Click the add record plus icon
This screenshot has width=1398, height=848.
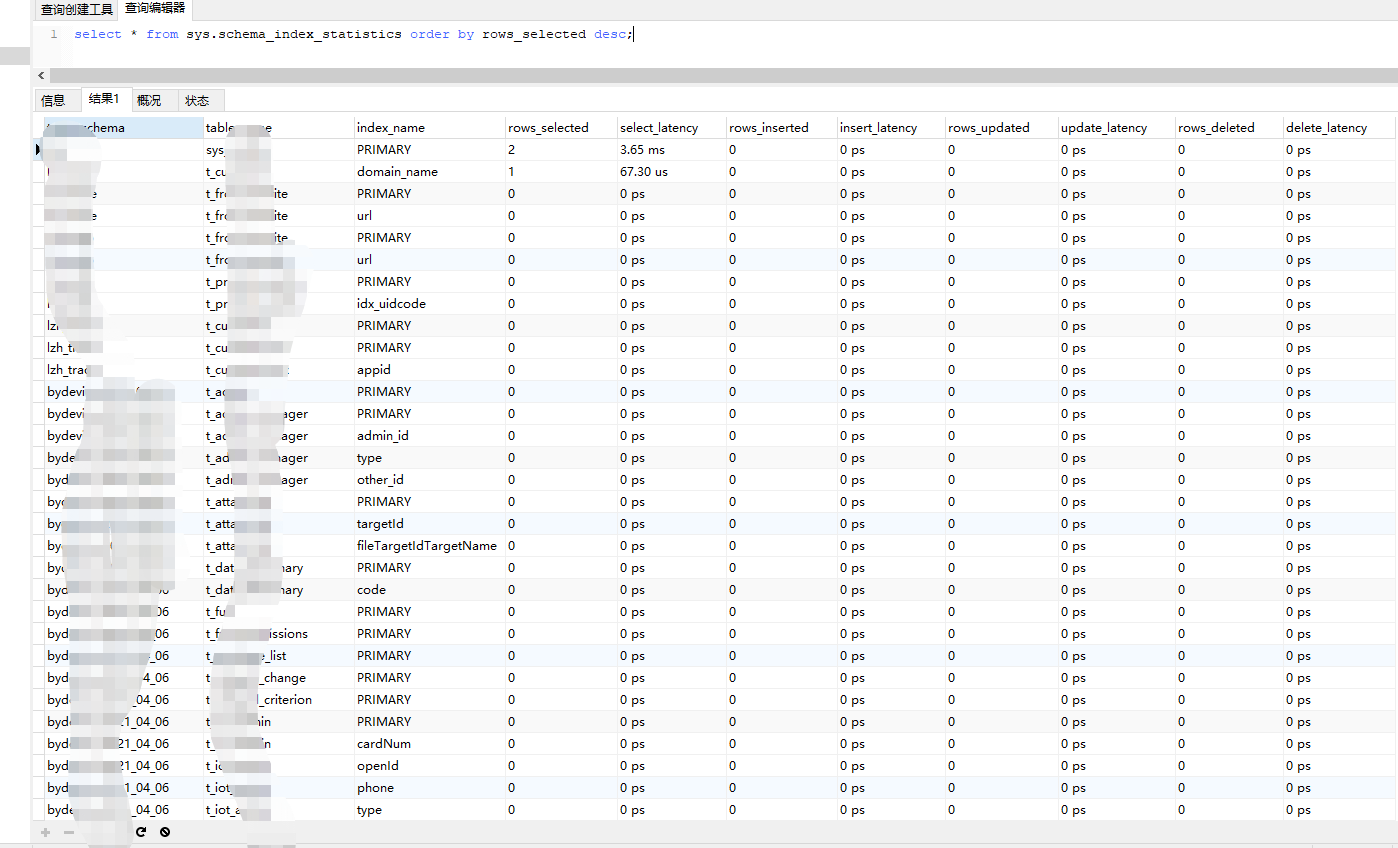pyautogui.click(x=45, y=832)
